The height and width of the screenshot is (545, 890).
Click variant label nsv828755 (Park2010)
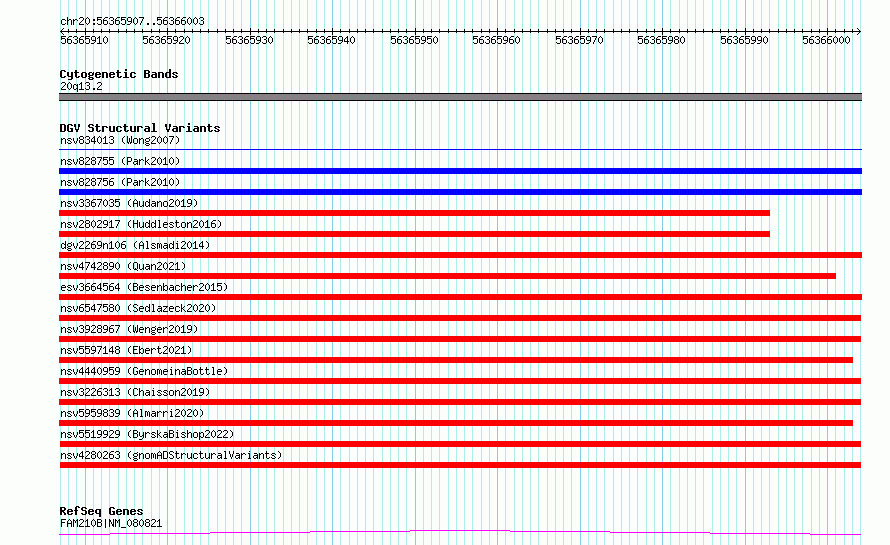click(x=120, y=161)
